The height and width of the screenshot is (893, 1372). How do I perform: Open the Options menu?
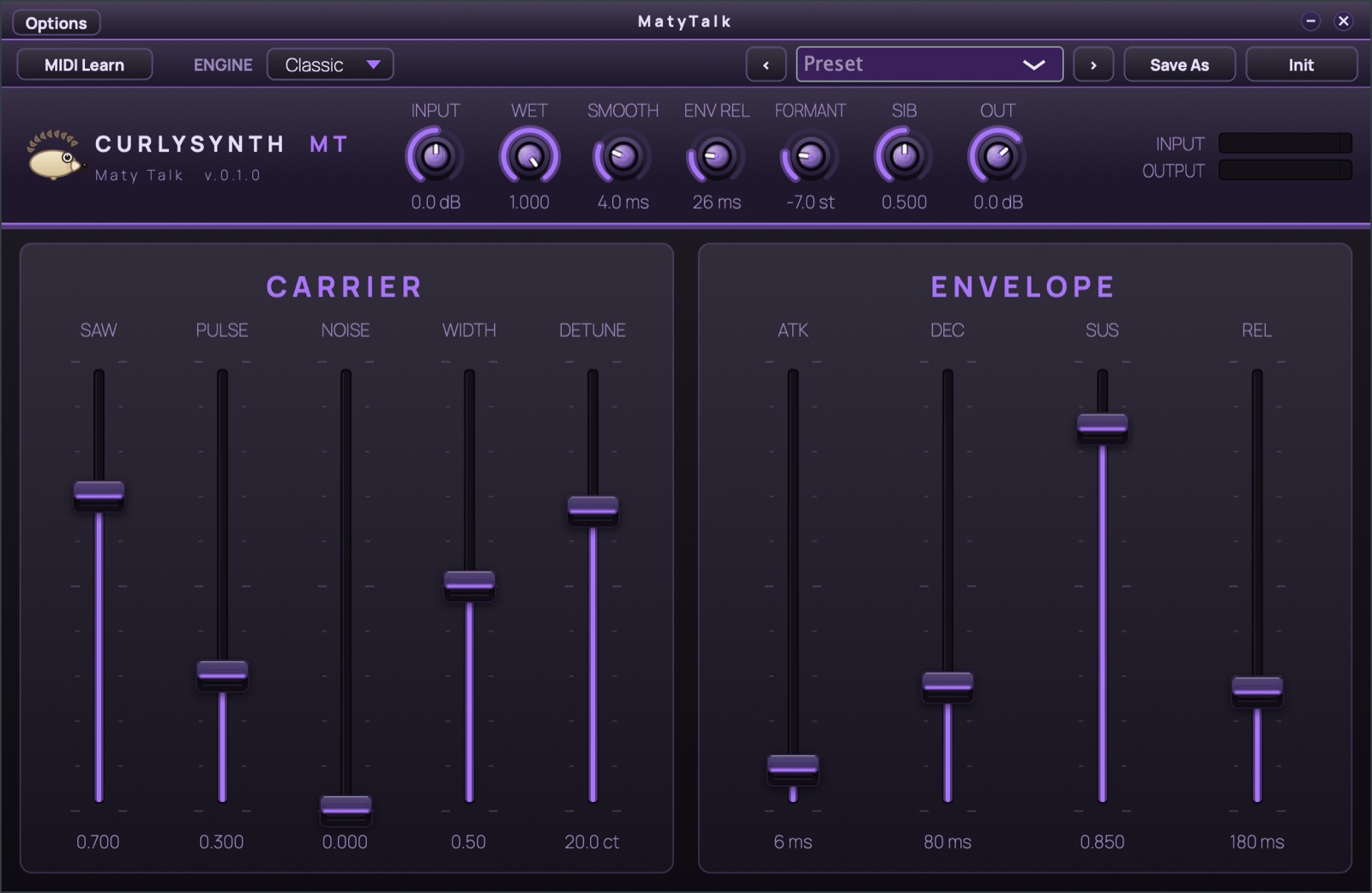57,23
